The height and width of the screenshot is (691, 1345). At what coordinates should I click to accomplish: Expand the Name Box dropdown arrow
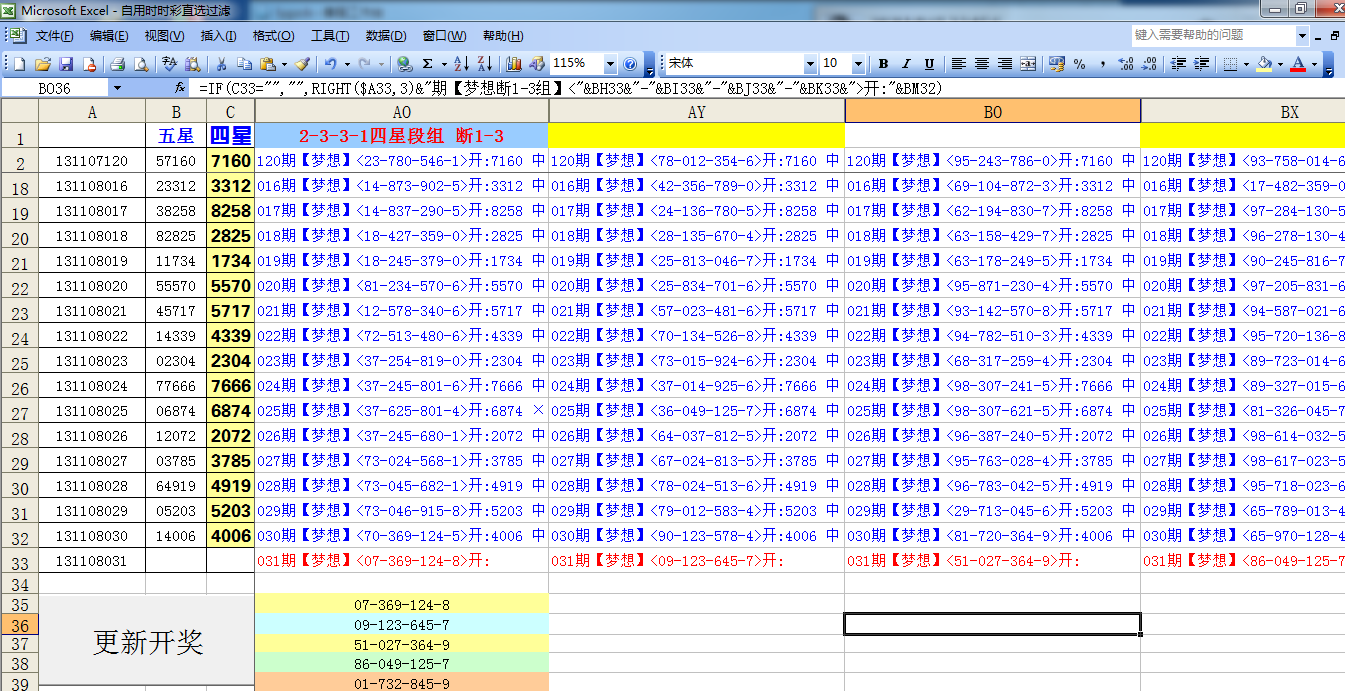(117, 88)
